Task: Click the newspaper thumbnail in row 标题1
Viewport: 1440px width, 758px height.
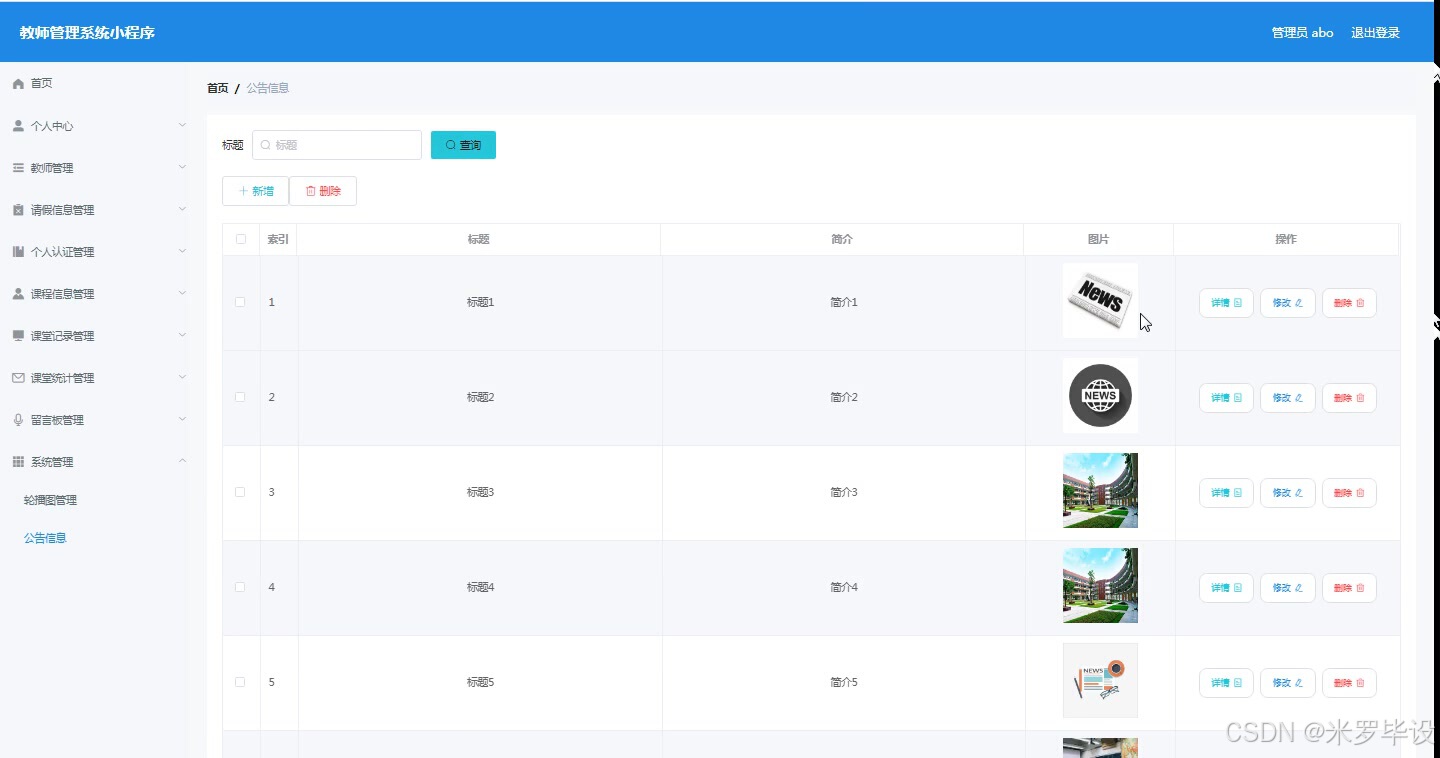Action: pyautogui.click(x=1100, y=300)
